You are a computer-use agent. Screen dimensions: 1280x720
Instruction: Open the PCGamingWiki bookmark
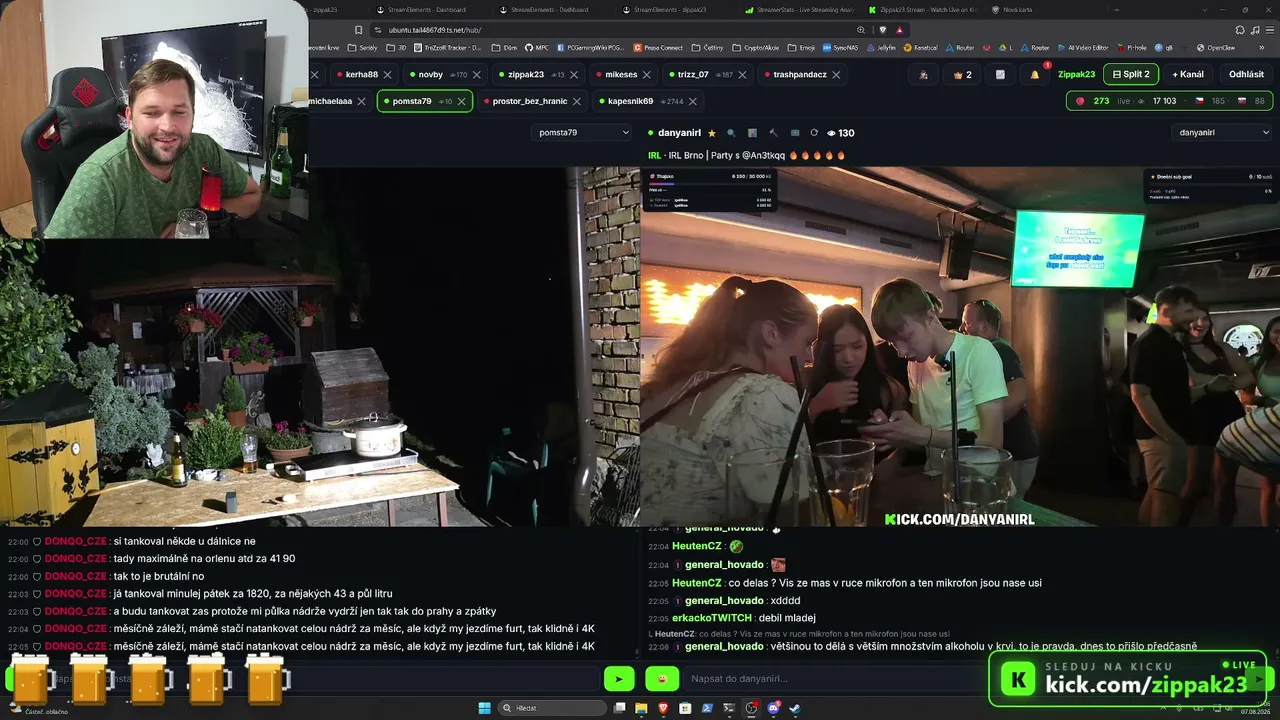click(590, 47)
